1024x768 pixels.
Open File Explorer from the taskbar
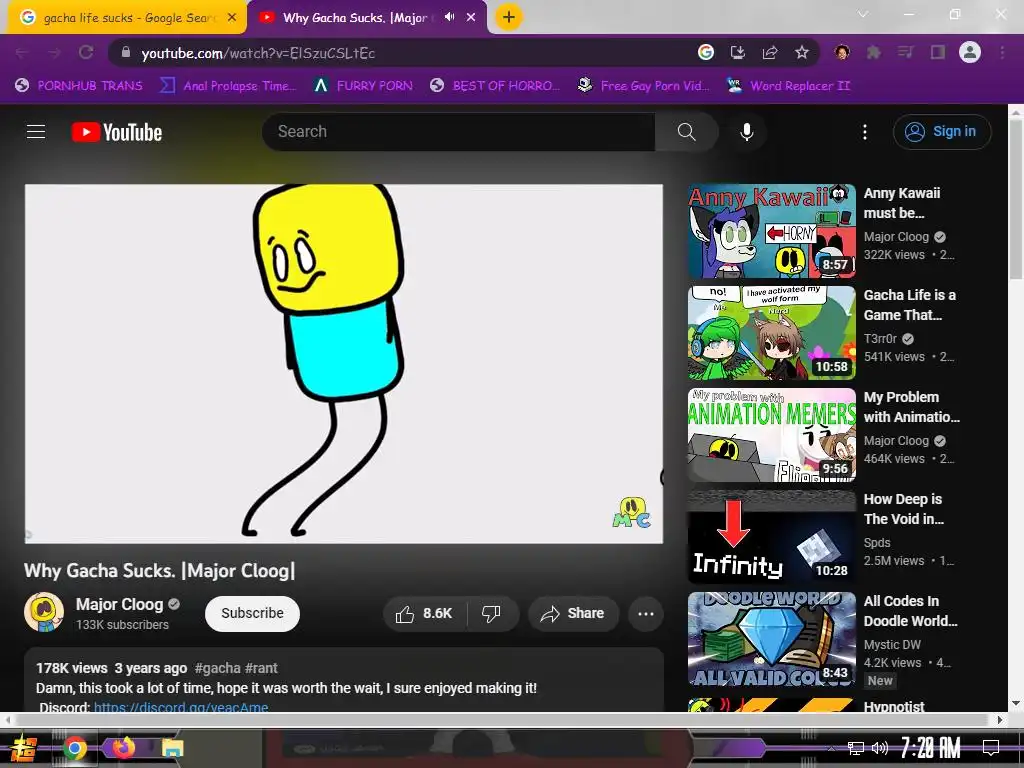[x=172, y=748]
